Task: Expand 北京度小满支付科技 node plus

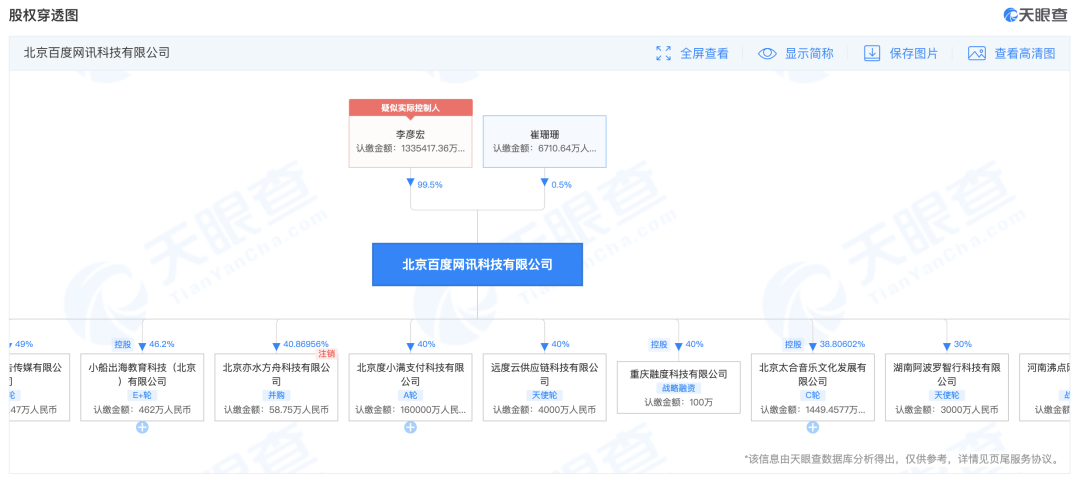Action: [411, 427]
